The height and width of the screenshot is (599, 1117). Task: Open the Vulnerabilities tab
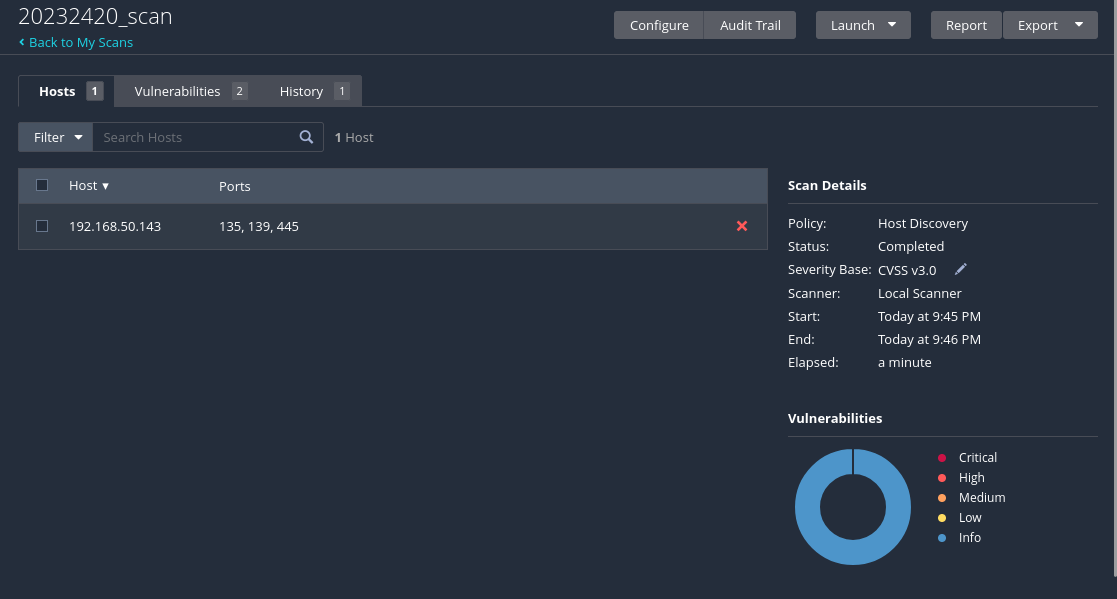pos(189,91)
